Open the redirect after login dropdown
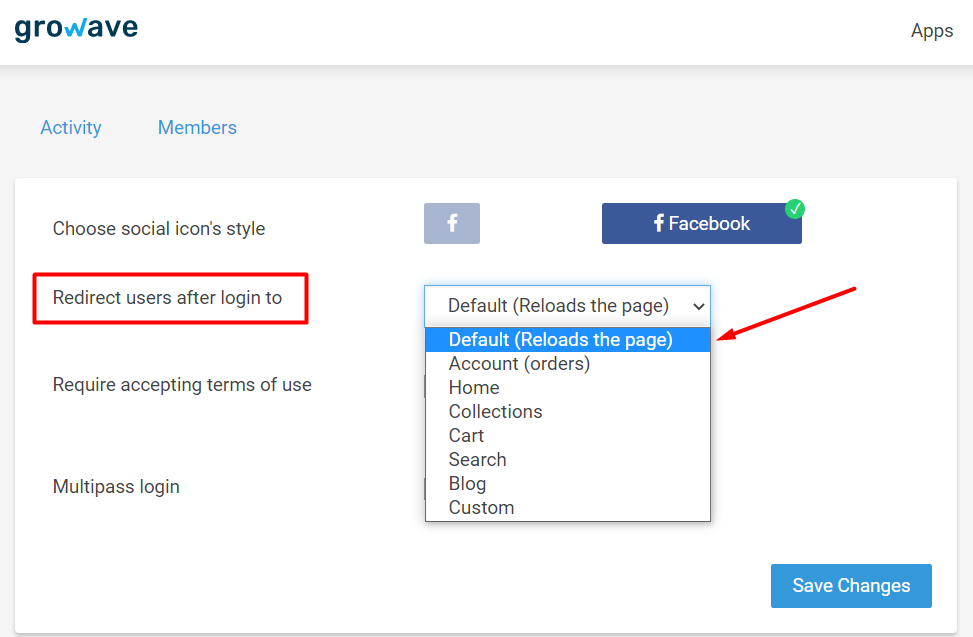The height and width of the screenshot is (637, 973). coord(567,306)
